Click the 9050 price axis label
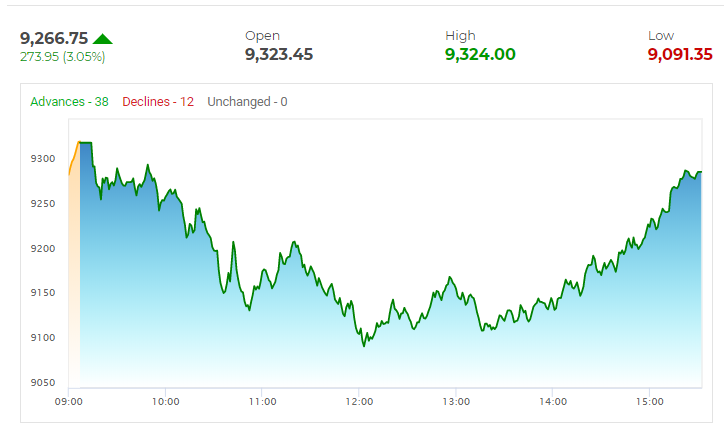Image resolution: width=724 pixels, height=428 pixels. pos(43,383)
